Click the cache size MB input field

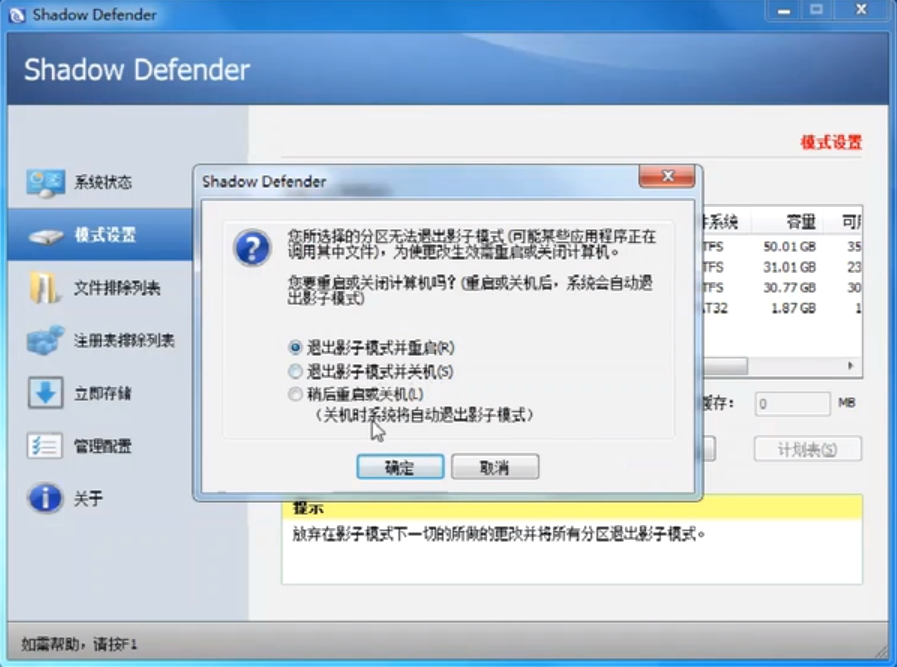tap(792, 404)
